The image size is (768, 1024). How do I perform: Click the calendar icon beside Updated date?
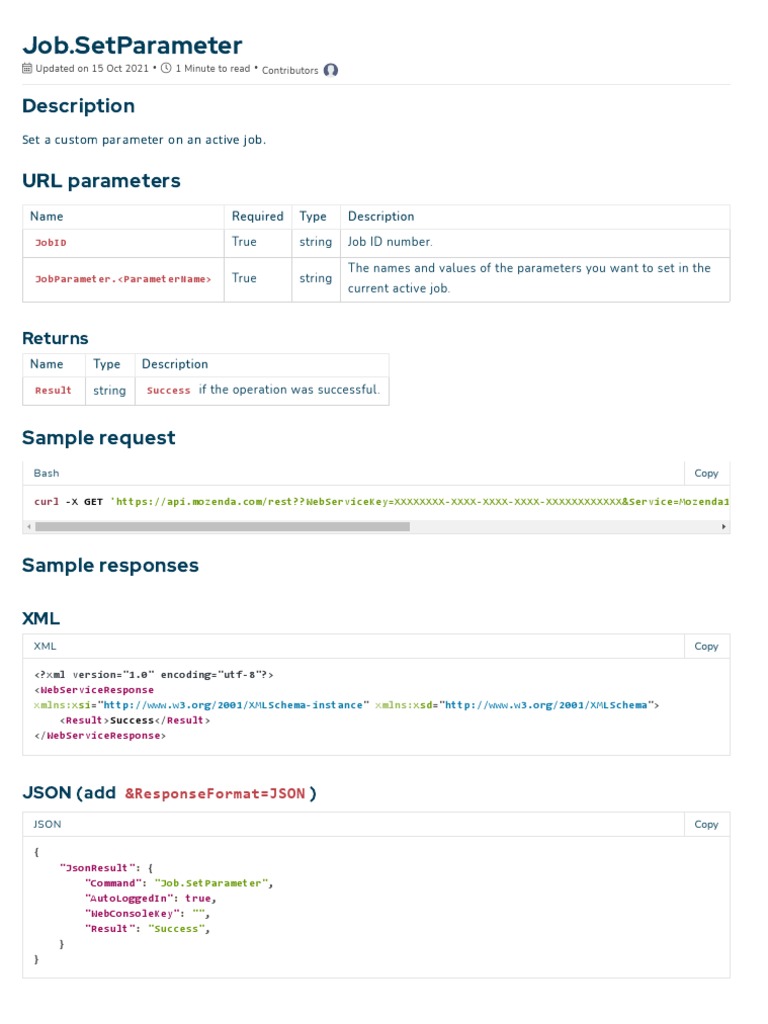click(27, 68)
